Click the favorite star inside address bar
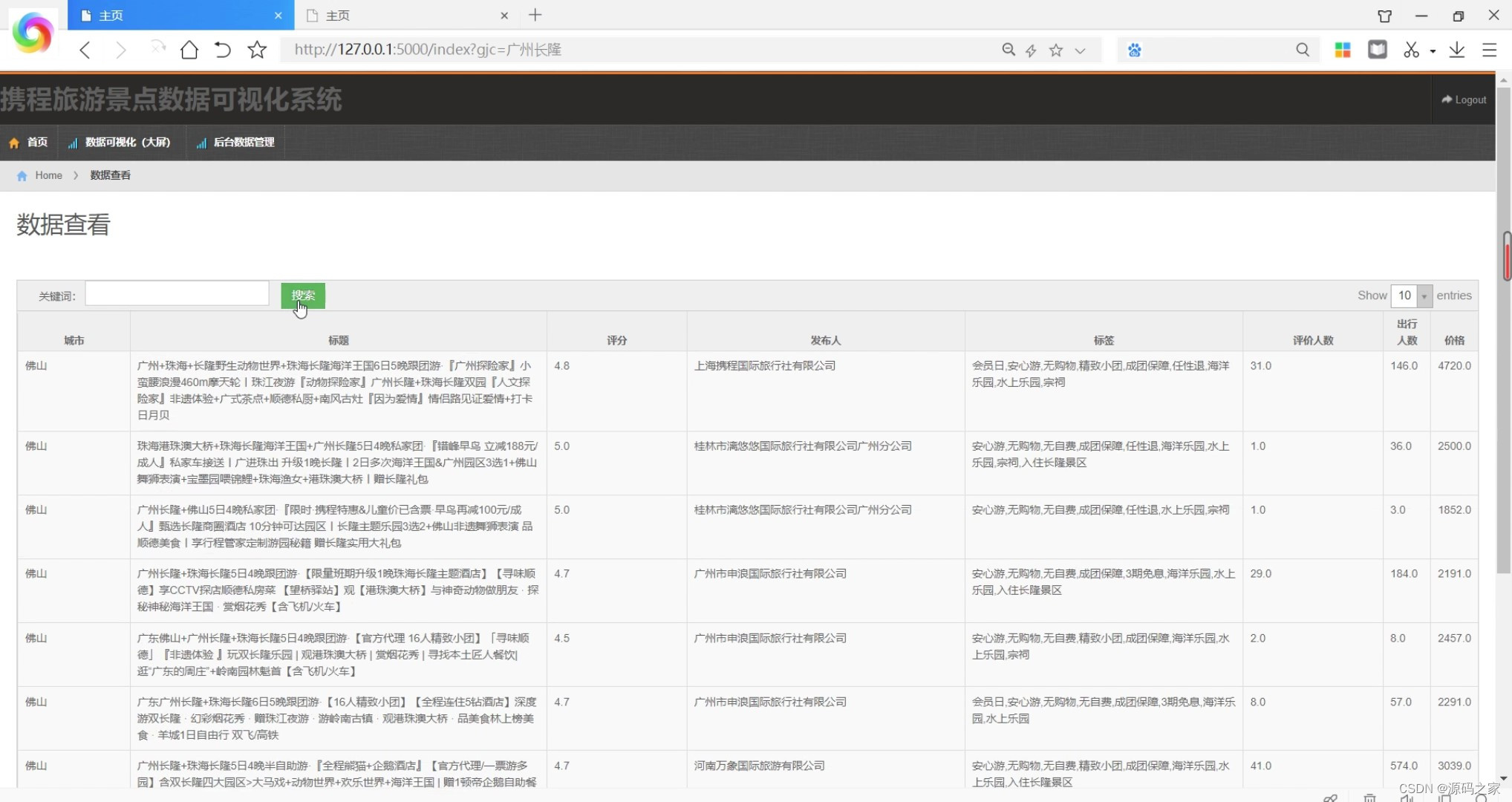 (1055, 50)
